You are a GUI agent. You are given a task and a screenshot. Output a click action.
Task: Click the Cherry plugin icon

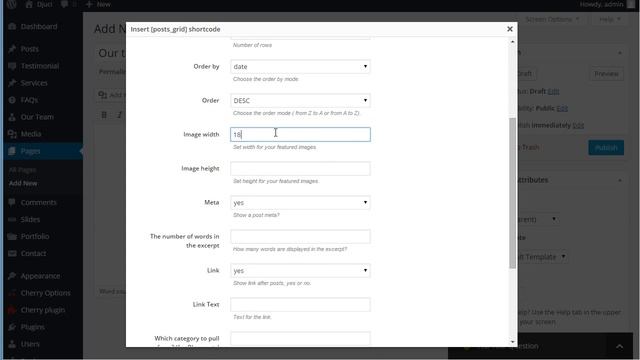(x=12, y=310)
